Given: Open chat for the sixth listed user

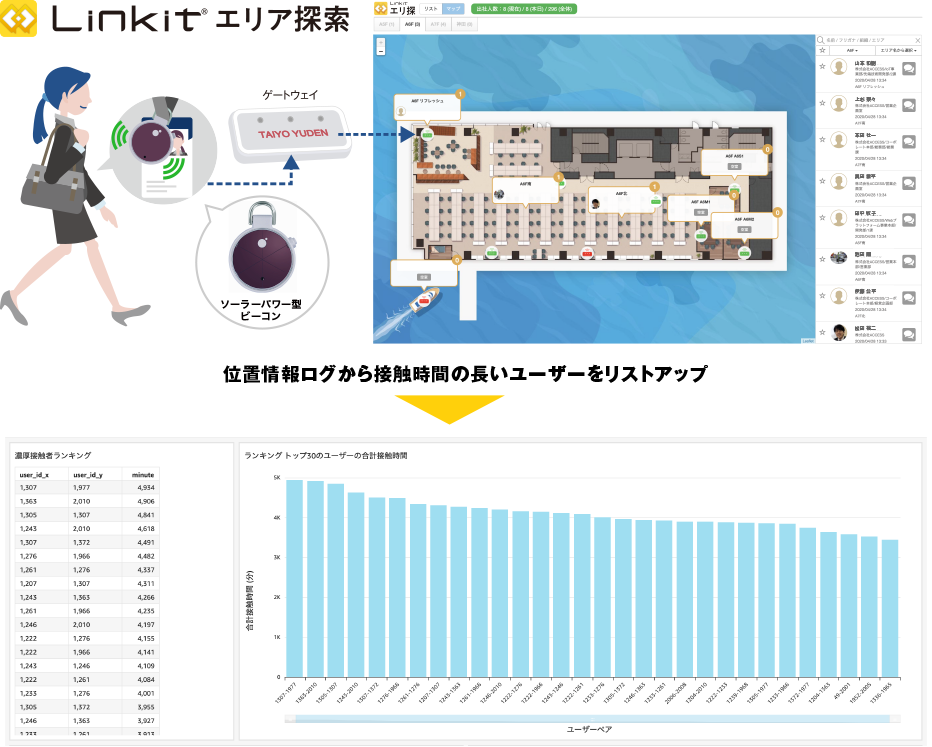Looking at the screenshot, I should tap(908, 261).
